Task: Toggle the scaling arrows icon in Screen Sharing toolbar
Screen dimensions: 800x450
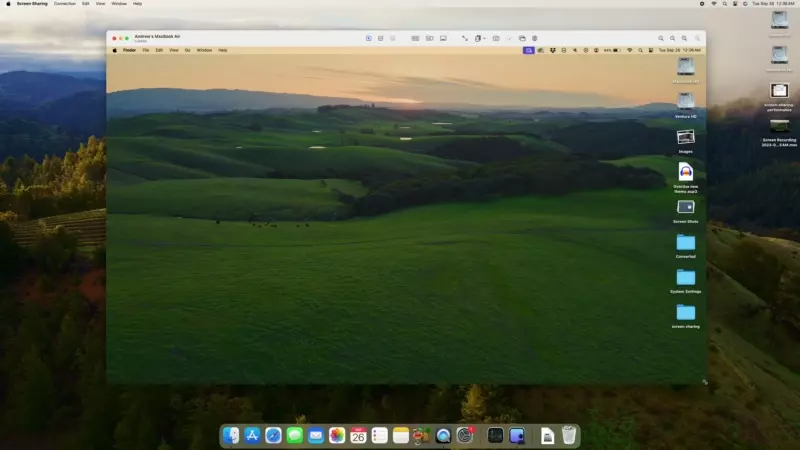Action: (463, 38)
